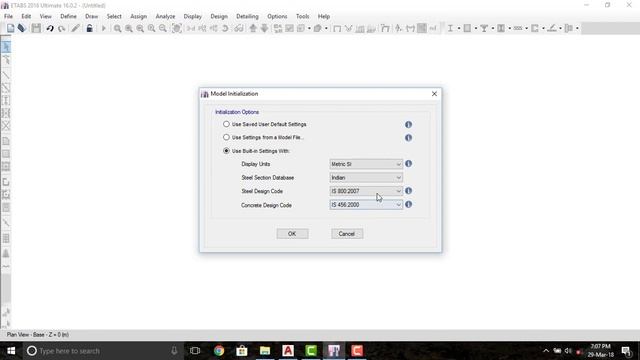Open the Steel Design Code dropdown (IS 800:2007)
The height and width of the screenshot is (360, 640).
366,191
